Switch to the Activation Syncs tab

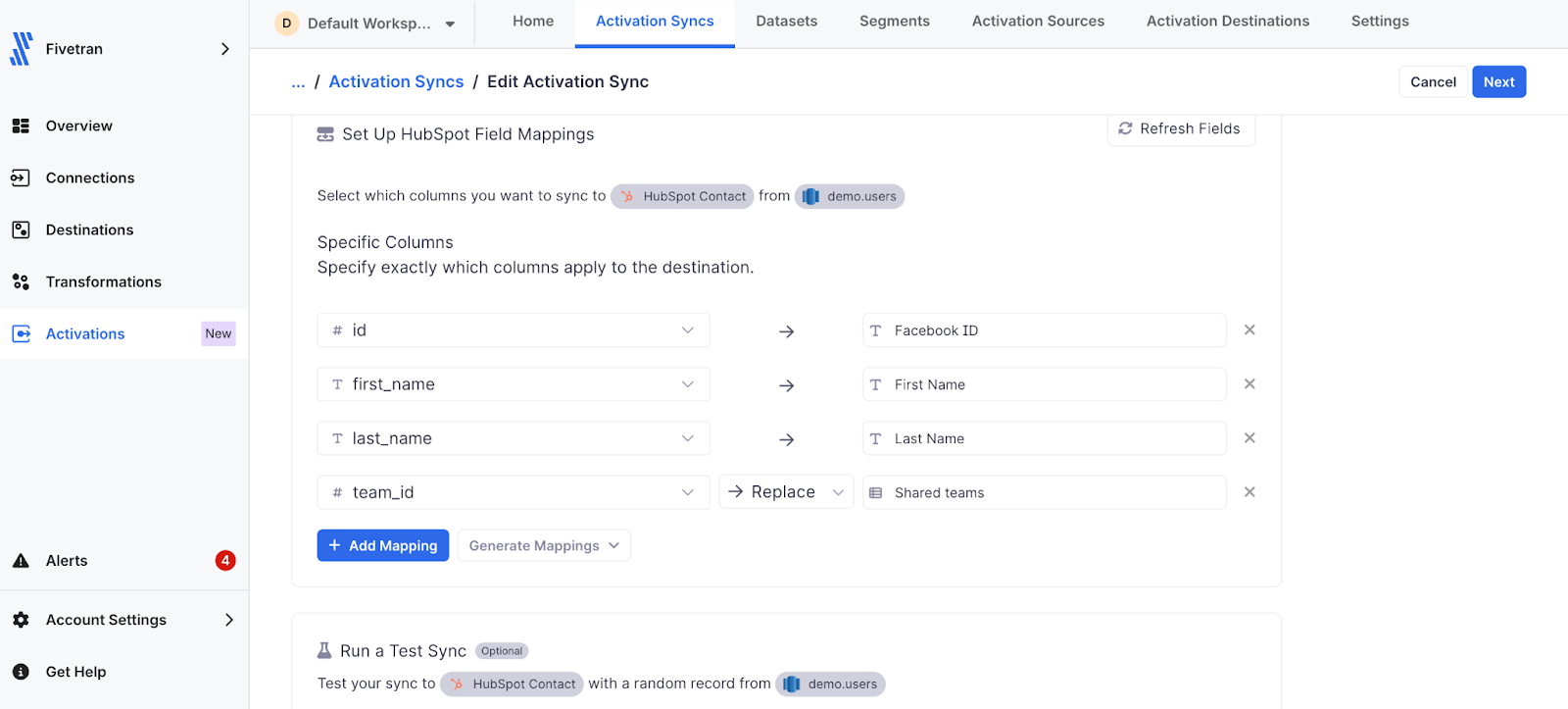(x=655, y=22)
